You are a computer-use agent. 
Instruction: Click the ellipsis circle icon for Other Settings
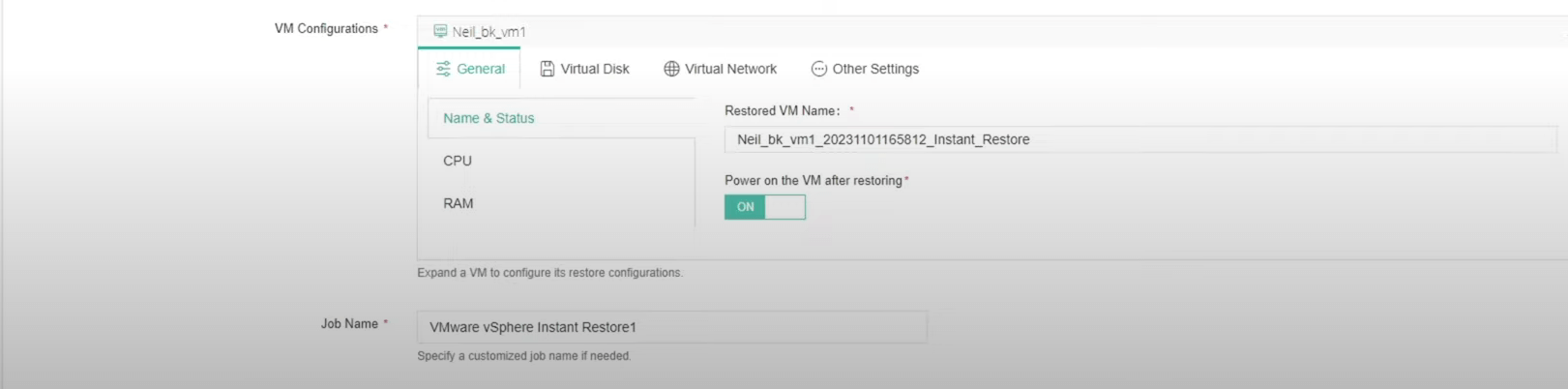coord(819,69)
